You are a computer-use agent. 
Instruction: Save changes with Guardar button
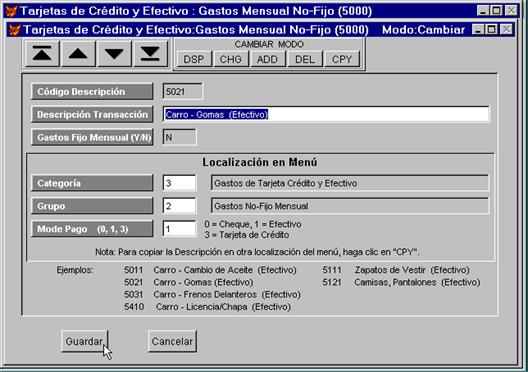pyautogui.click(x=85, y=341)
